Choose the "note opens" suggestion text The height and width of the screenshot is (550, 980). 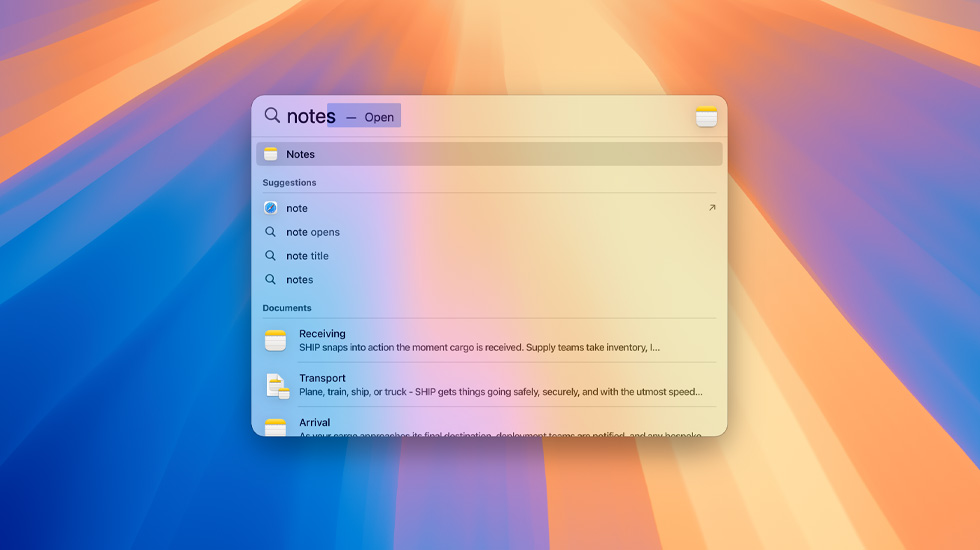pos(313,232)
